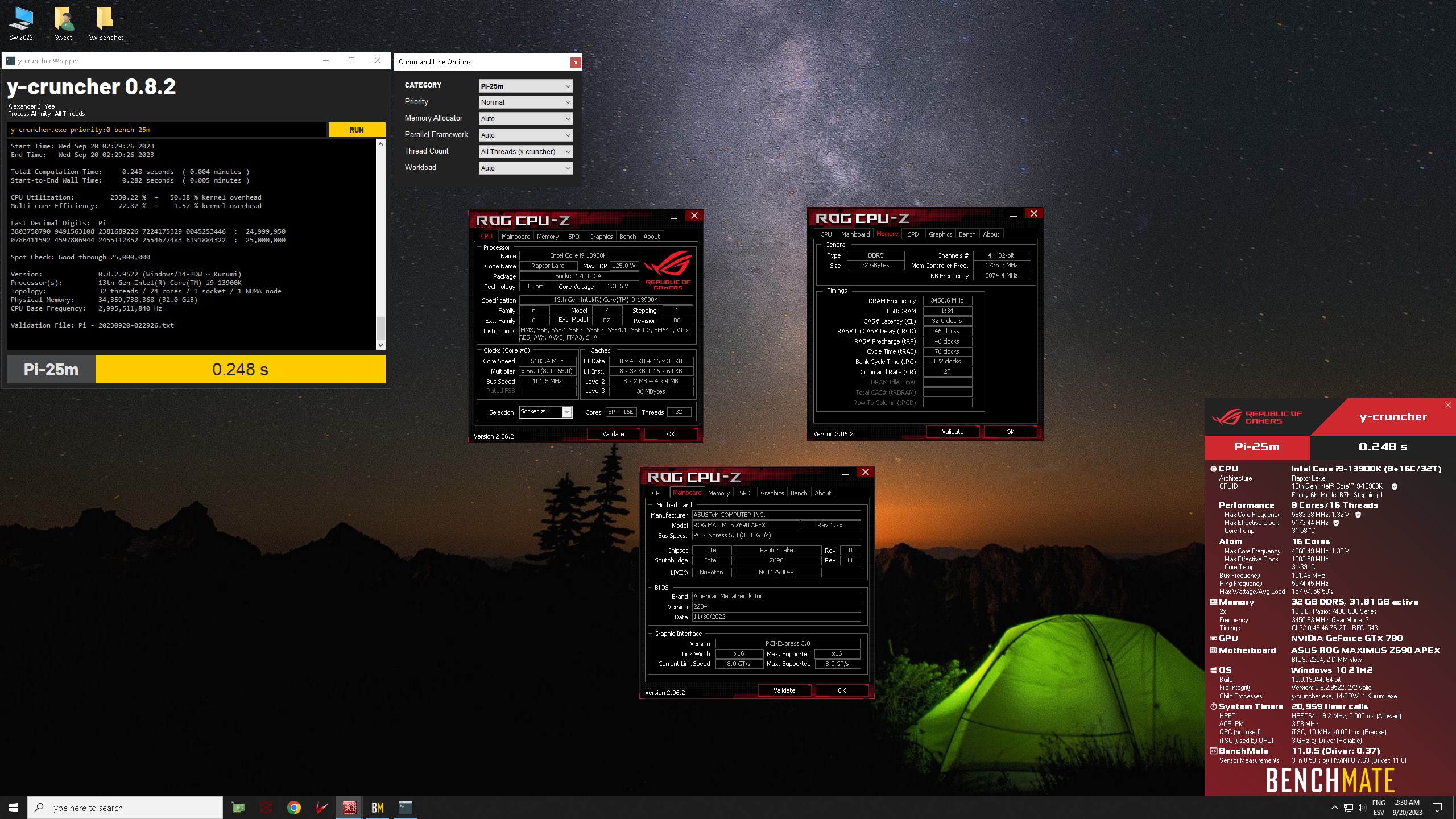Close the BenchMate y-cruncher result overlay

[1447, 405]
